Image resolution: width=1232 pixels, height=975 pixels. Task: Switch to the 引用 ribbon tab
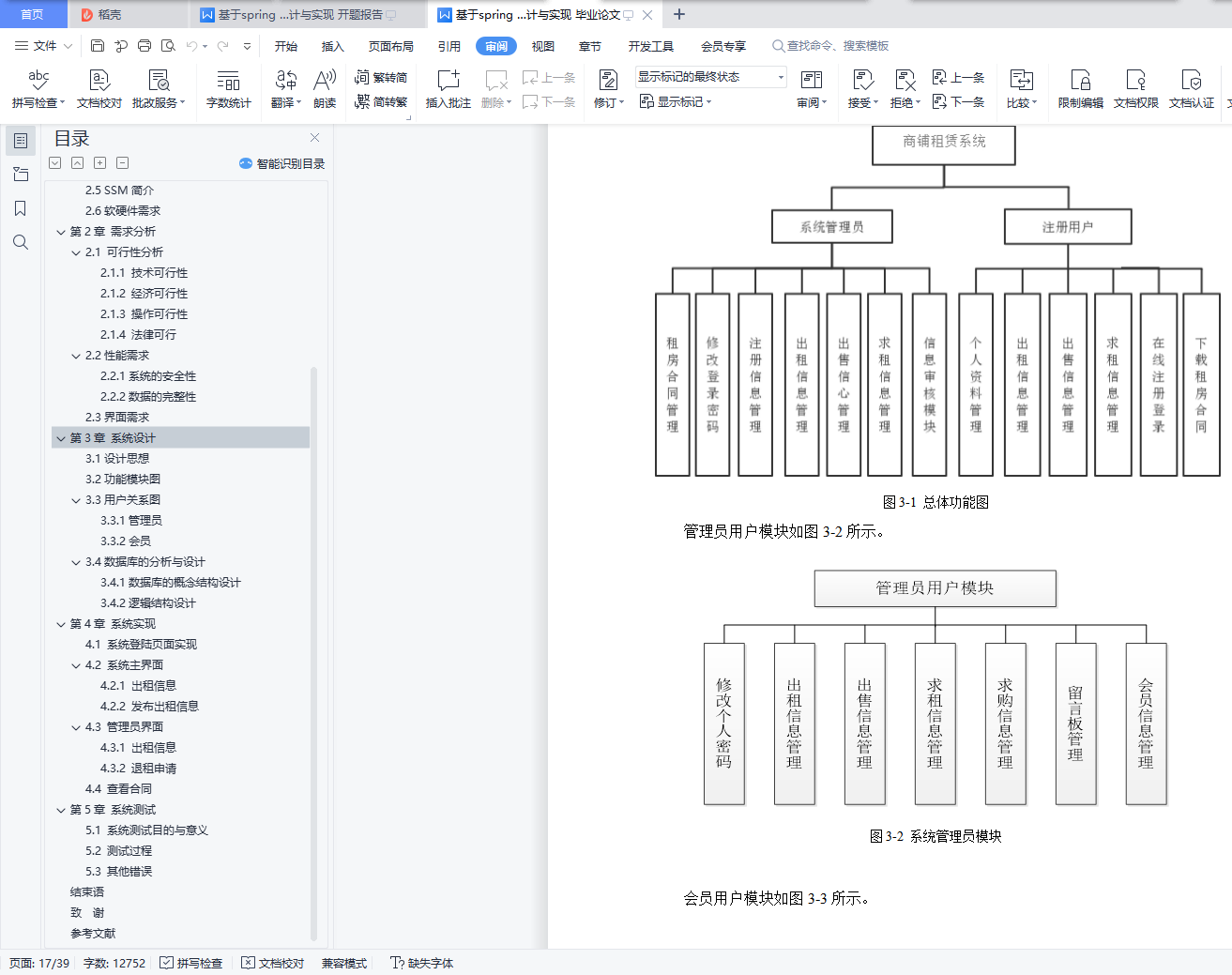449,46
